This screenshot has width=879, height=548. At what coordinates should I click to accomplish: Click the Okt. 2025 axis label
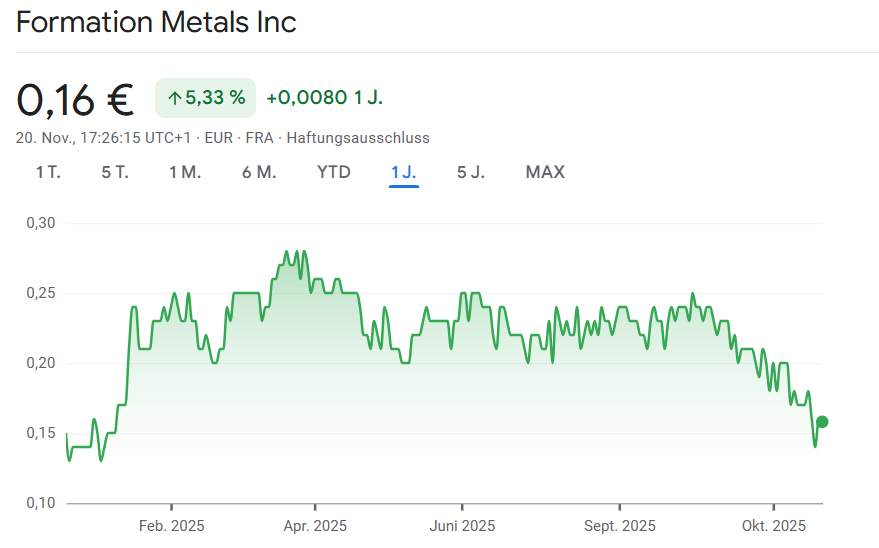coord(774,526)
